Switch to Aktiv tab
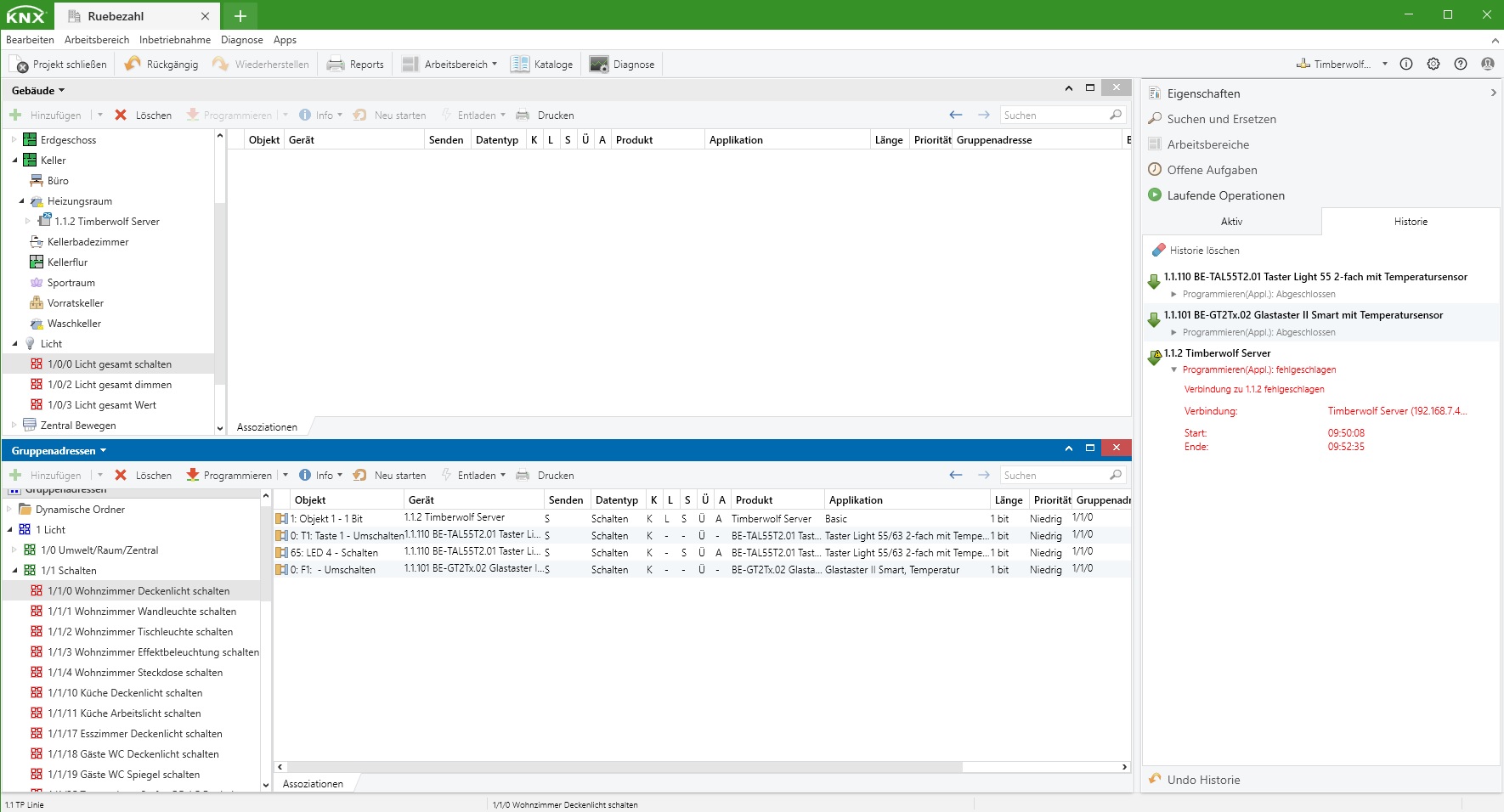This screenshot has width=1504, height=812. [x=1232, y=221]
